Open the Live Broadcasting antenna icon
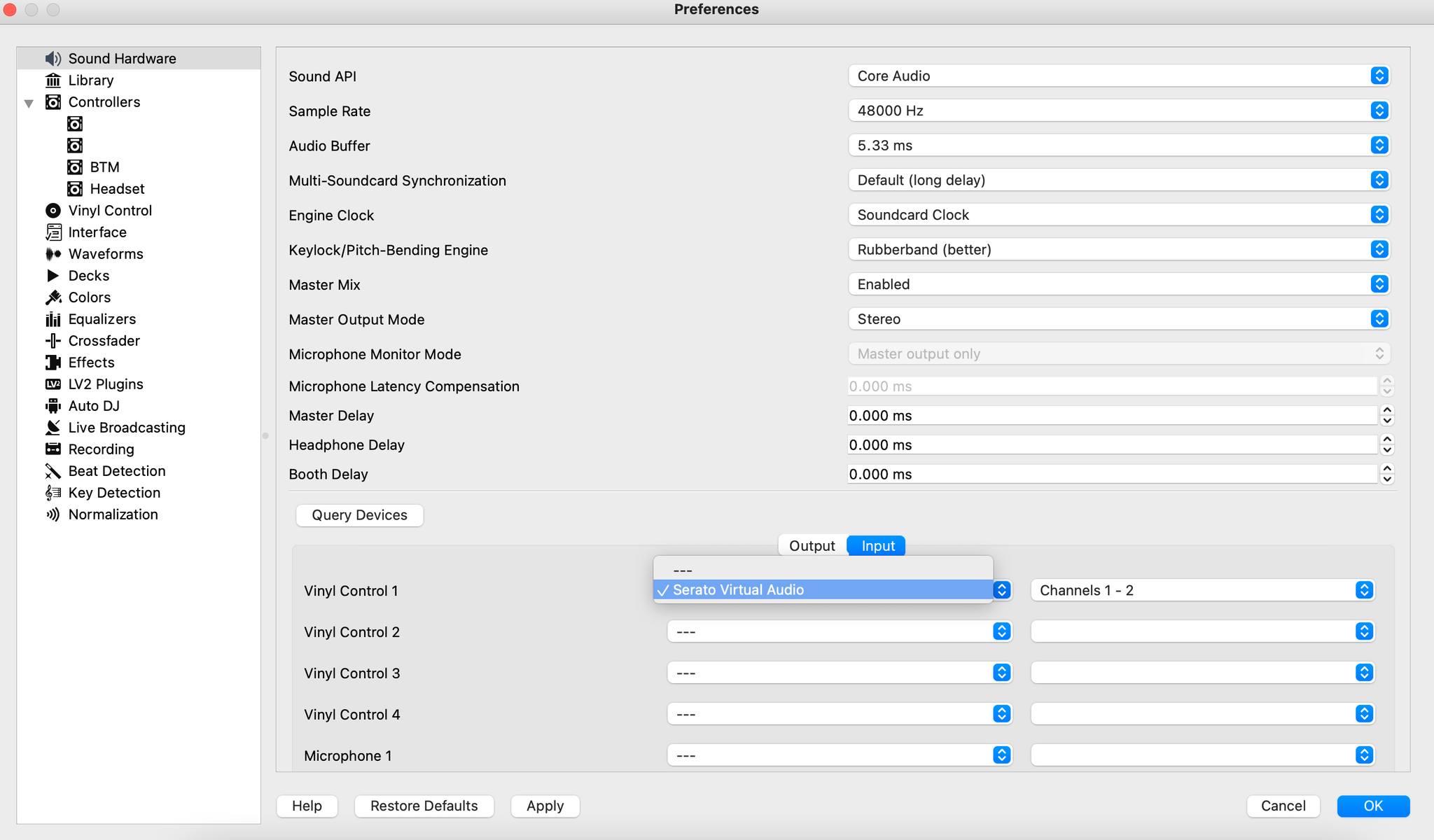Screen dimensions: 1434x840 (x=53, y=428)
